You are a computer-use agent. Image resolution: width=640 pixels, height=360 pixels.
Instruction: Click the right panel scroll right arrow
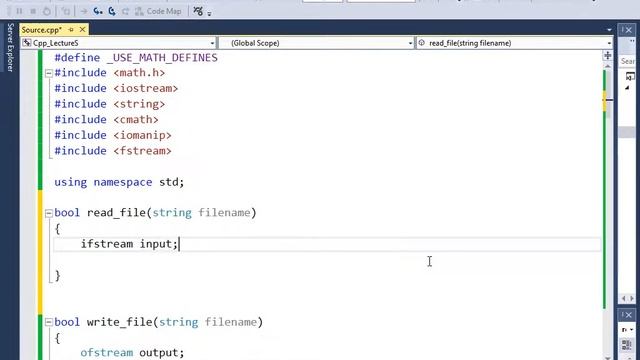pyautogui.click(x=632, y=299)
